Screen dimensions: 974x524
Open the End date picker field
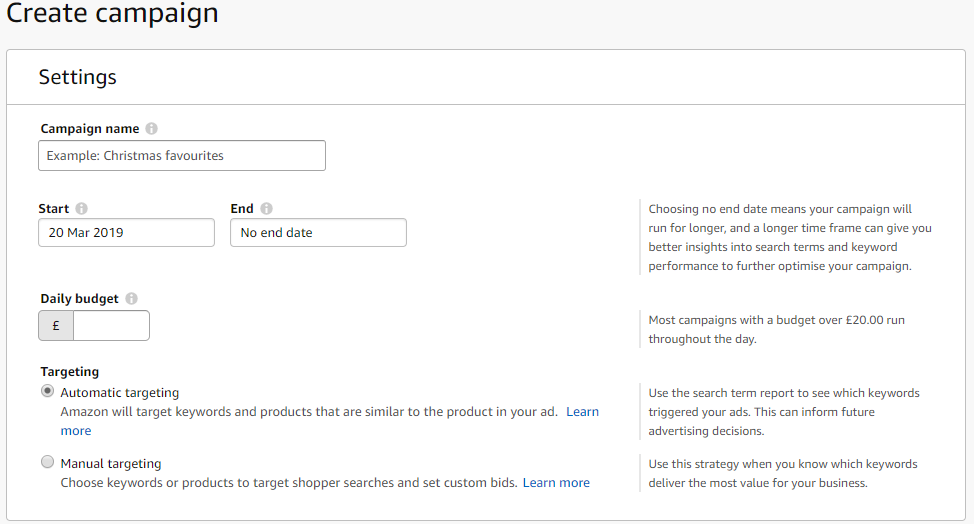(319, 232)
